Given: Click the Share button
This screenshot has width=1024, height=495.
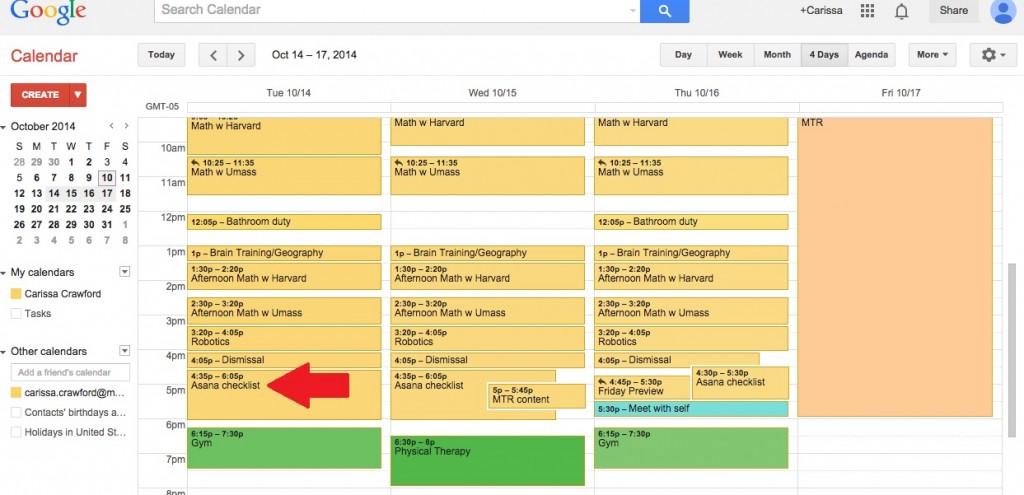Looking at the screenshot, I should pos(953,10).
